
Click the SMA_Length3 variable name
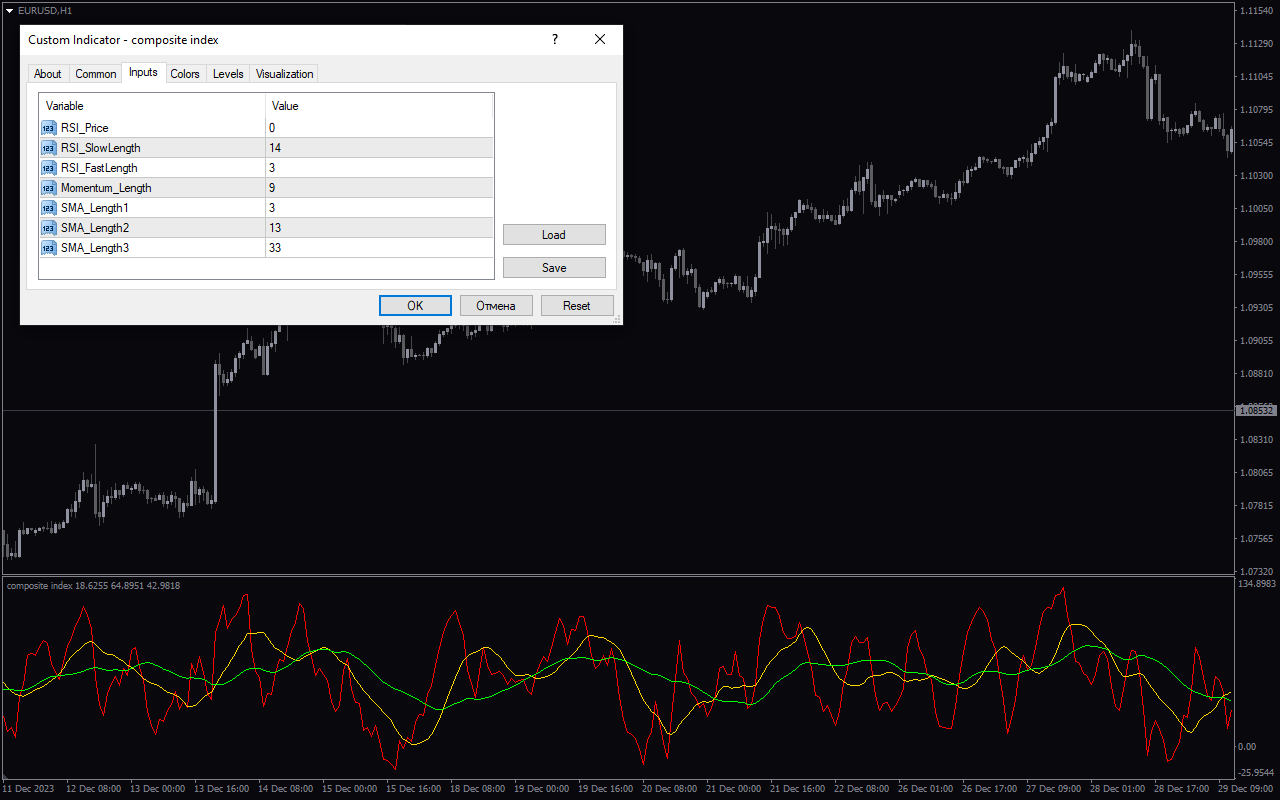(95, 248)
